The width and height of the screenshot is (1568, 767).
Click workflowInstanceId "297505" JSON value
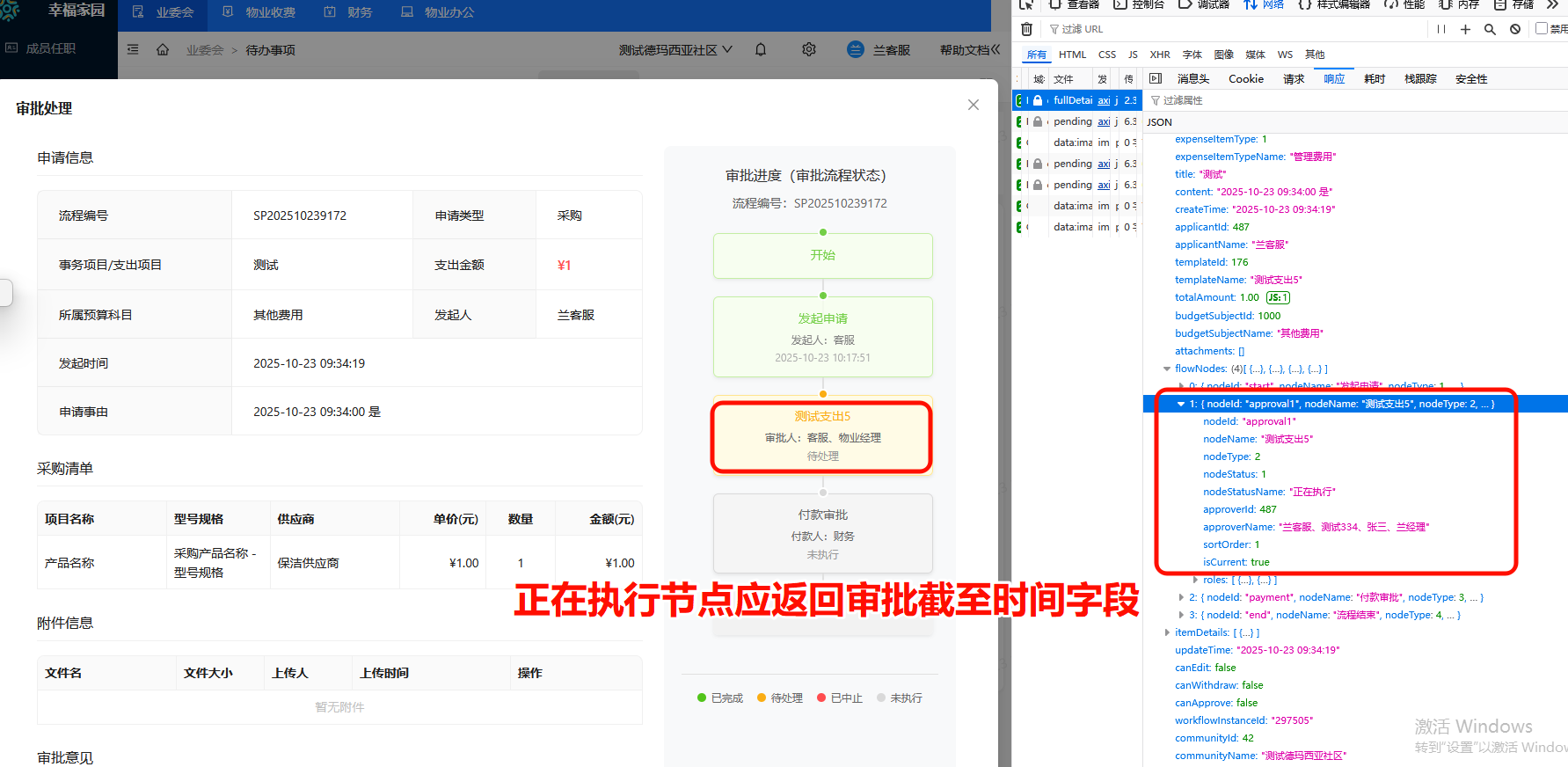(x=1292, y=720)
